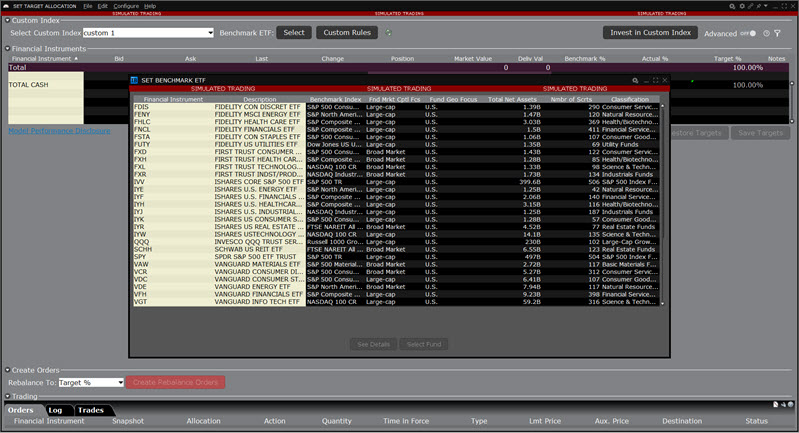The width and height of the screenshot is (799, 433).
Task: Click the Time In Force column header
Action: click(406, 421)
